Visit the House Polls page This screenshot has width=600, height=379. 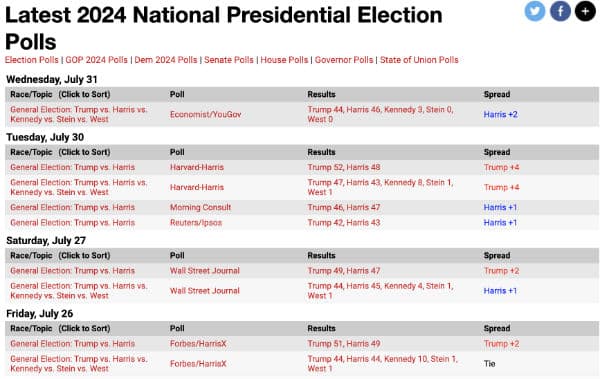point(284,60)
